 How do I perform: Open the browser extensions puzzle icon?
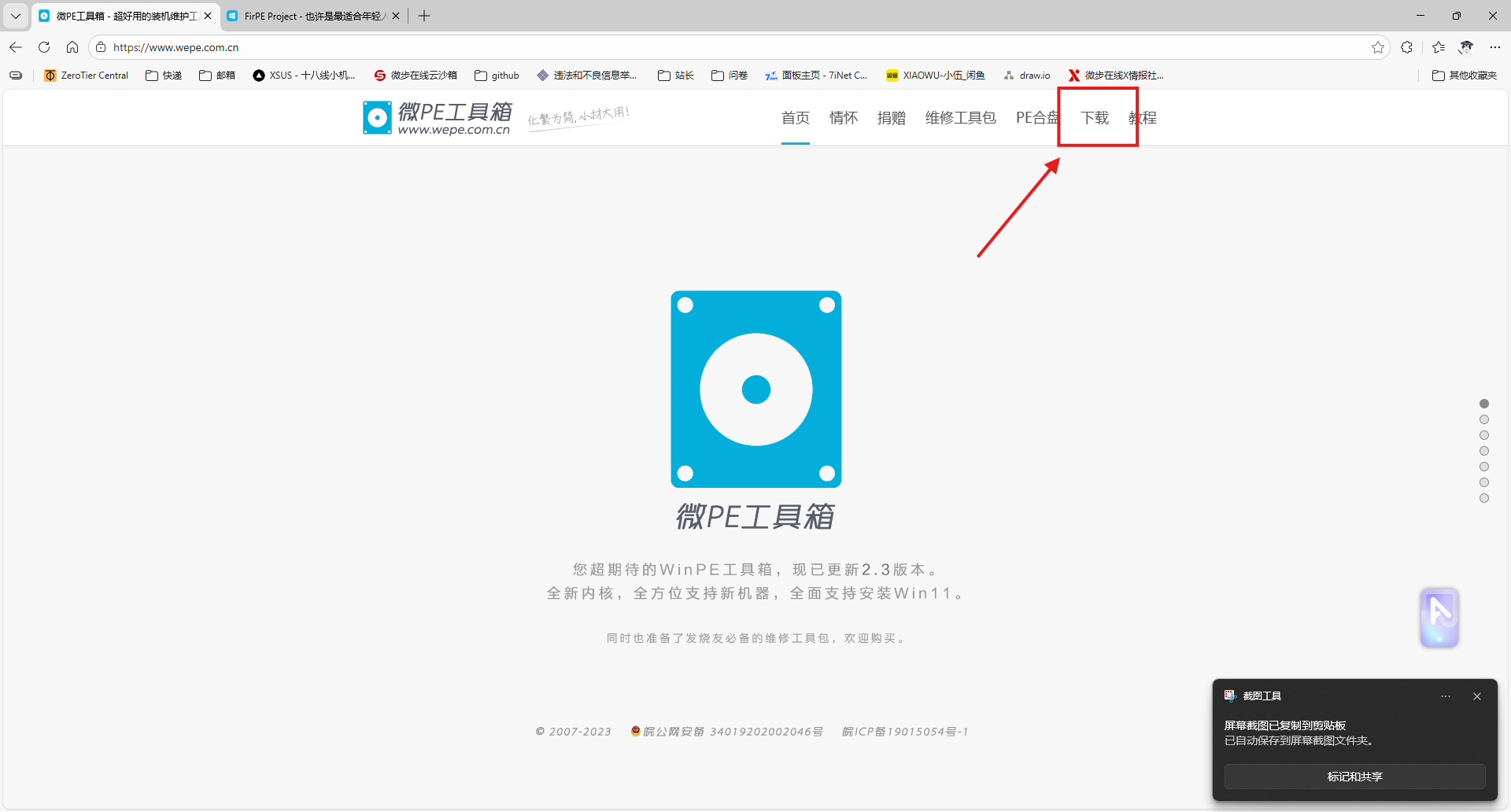coord(1408,47)
